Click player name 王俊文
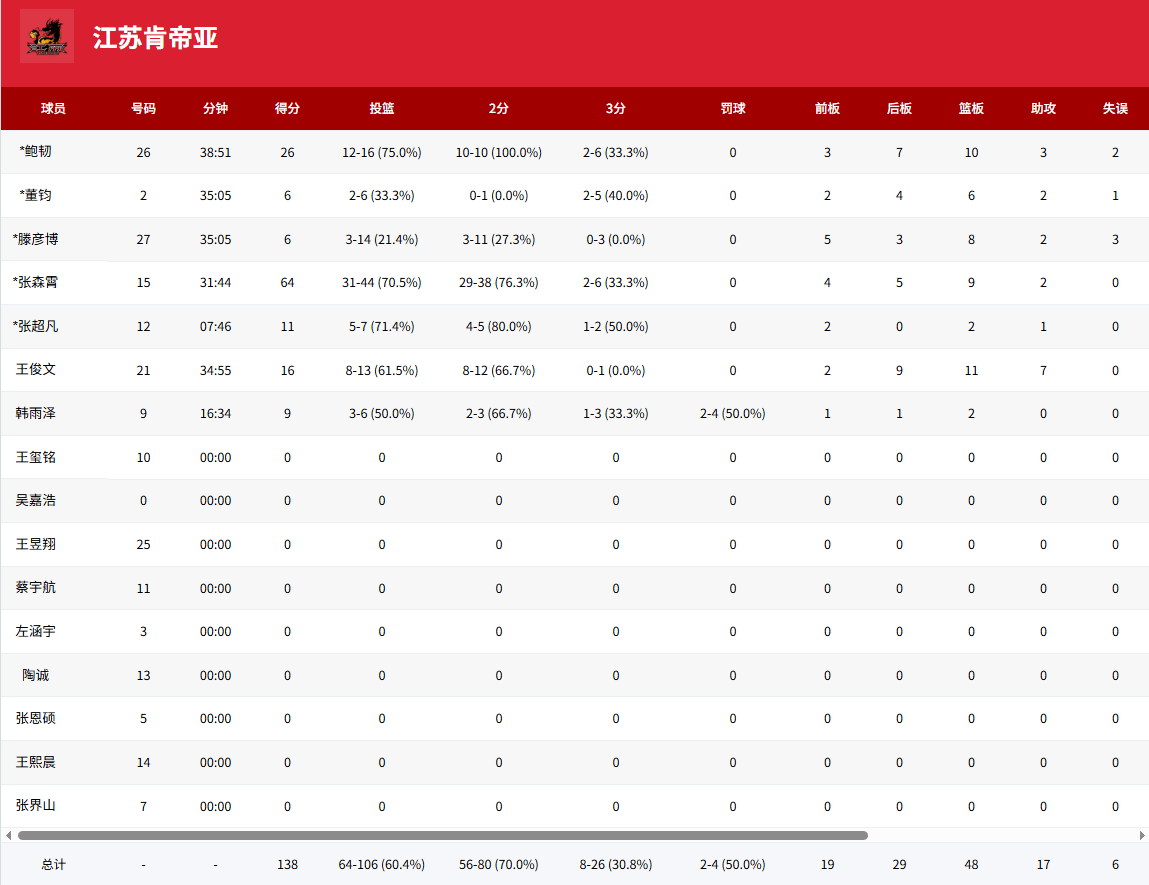 [x=36, y=370]
